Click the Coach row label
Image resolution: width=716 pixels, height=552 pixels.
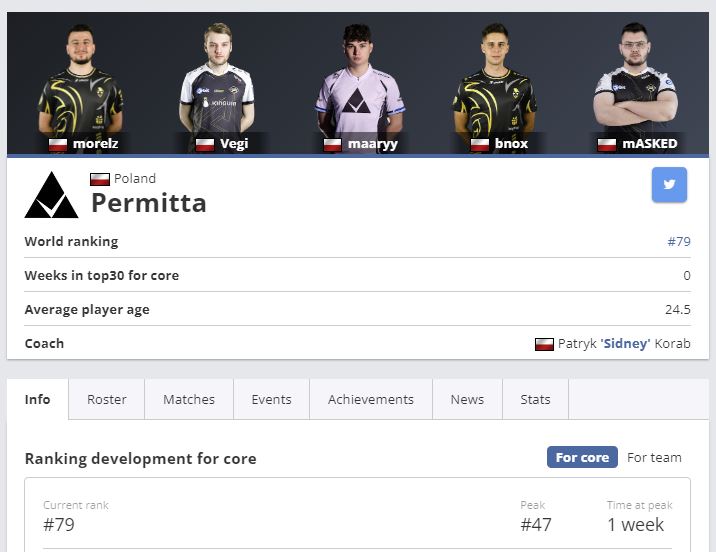tap(44, 344)
